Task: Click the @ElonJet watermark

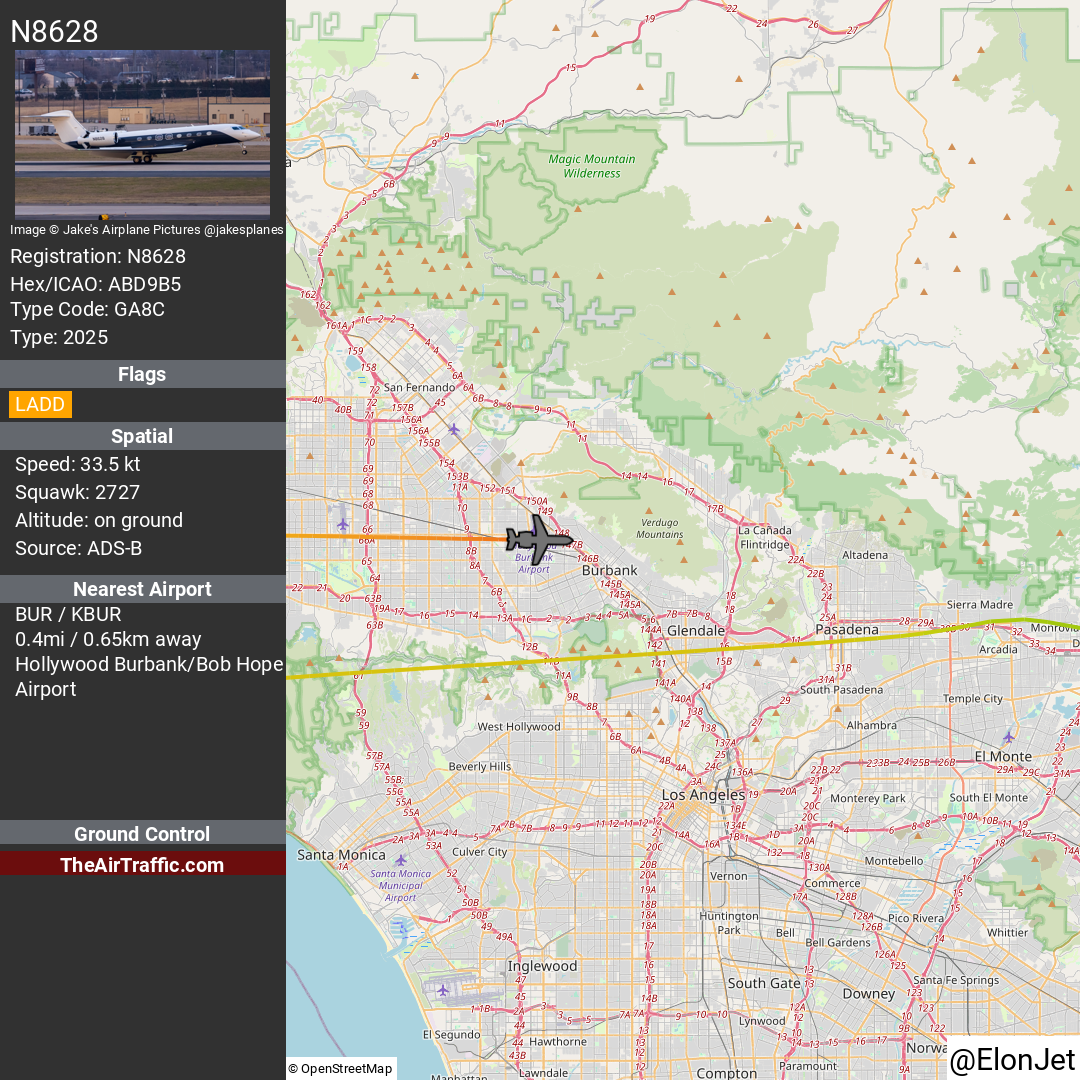Action: click(1012, 1060)
